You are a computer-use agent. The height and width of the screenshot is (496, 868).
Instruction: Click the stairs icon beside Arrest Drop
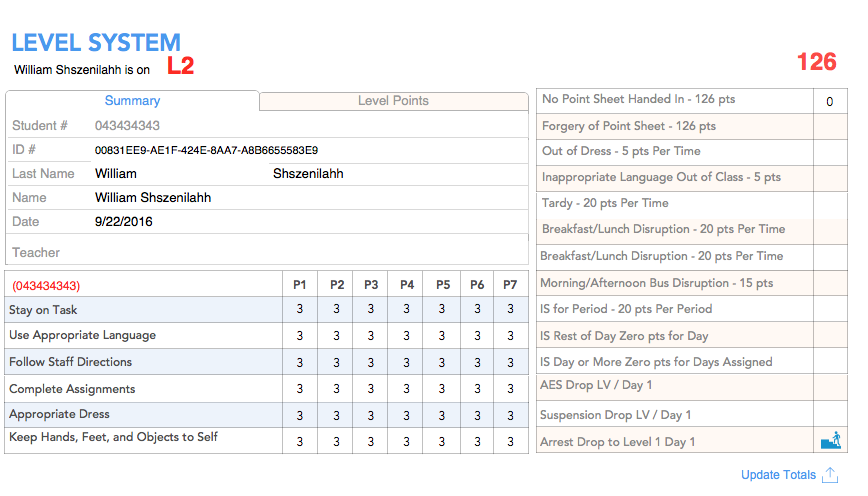pos(830,441)
